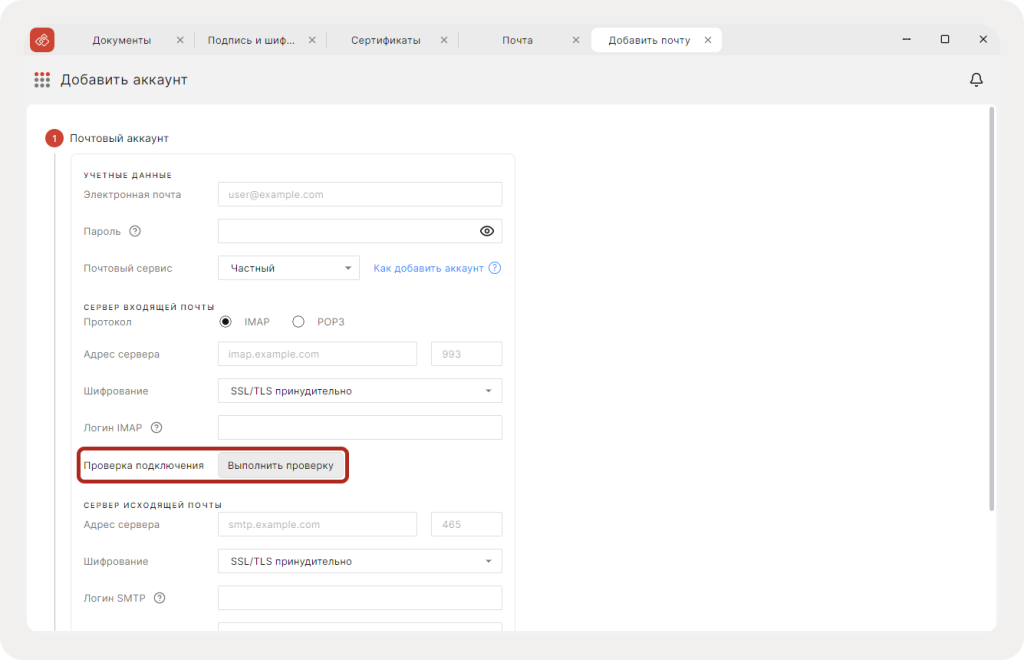Open the apps grid menu icon
Image resolution: width=1024 pixels, height=660 pixels.
click(x=42, y=80)
